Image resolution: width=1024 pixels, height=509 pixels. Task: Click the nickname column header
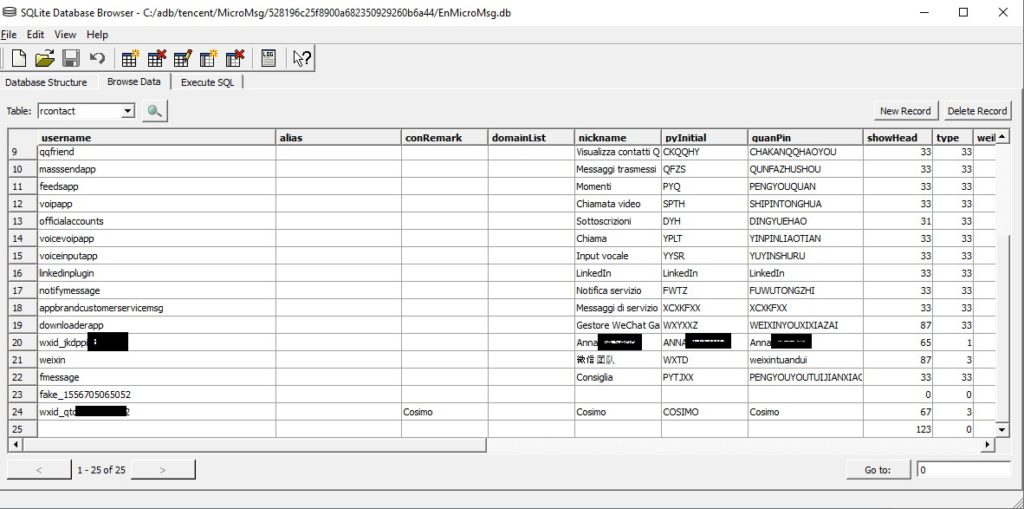[x=617, y=138]
